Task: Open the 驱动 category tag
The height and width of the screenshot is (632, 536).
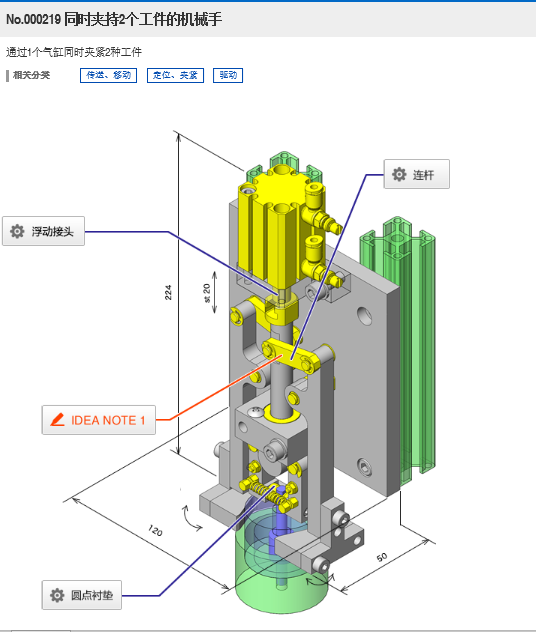Action: click(228, 75)
